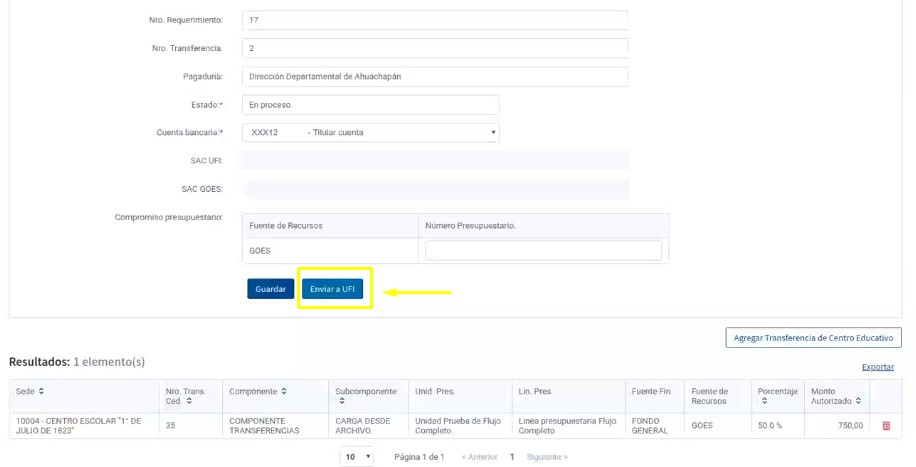Screen dimensions: 916x467
Task: Click Agregar Transferencia de Centro Educativo
Action: pos(813,338)
